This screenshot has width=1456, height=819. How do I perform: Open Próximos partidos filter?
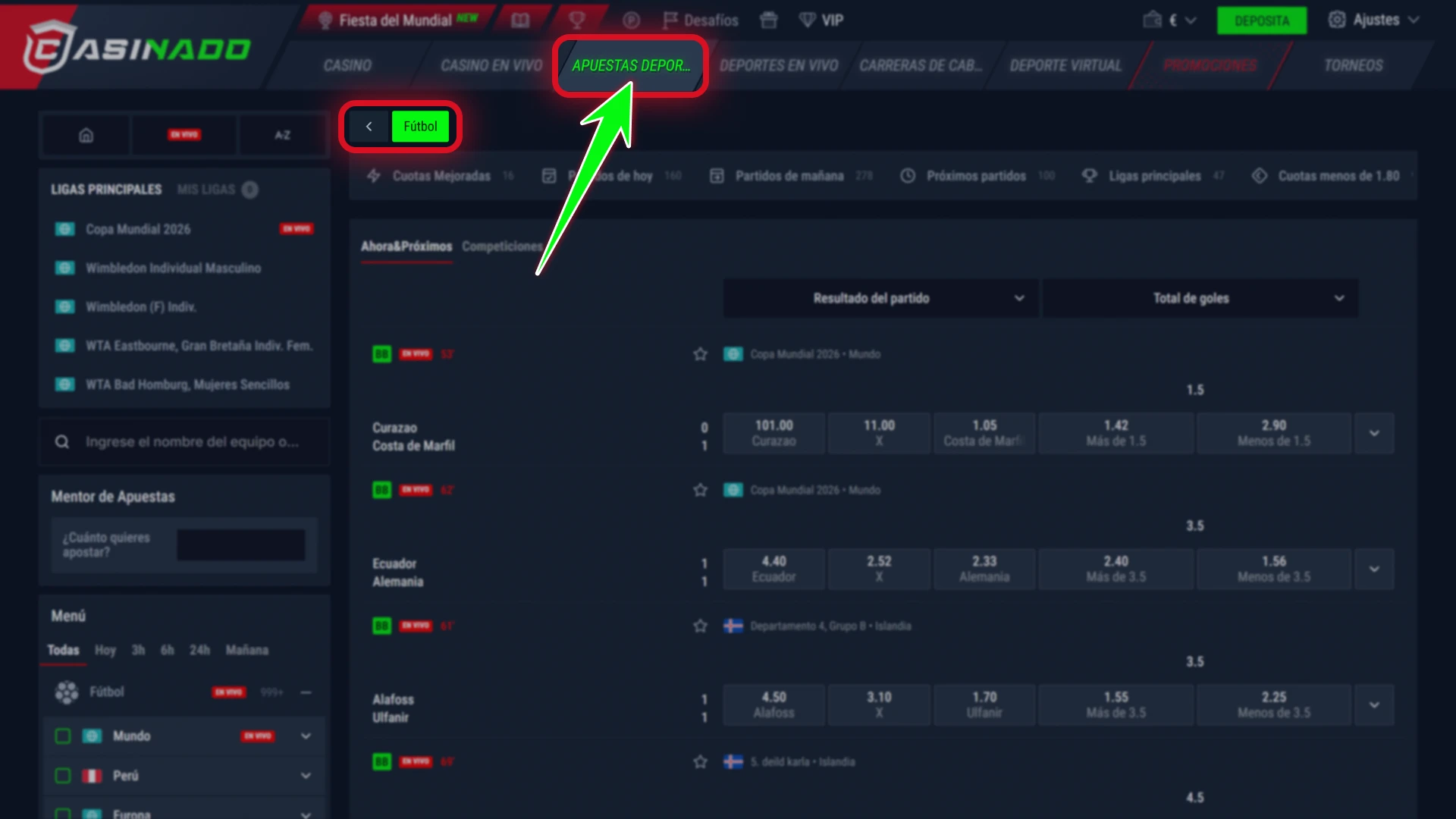click(977, 176)
